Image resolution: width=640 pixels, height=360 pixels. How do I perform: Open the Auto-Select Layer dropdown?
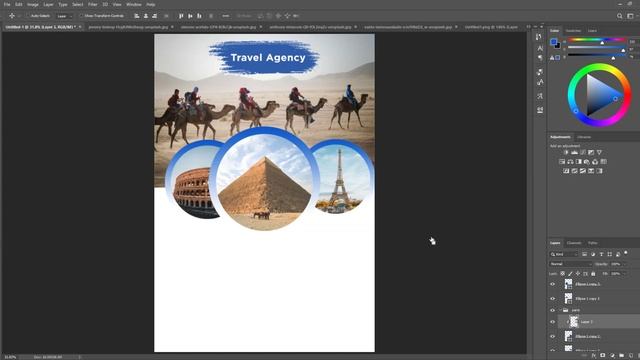(64, 16)
